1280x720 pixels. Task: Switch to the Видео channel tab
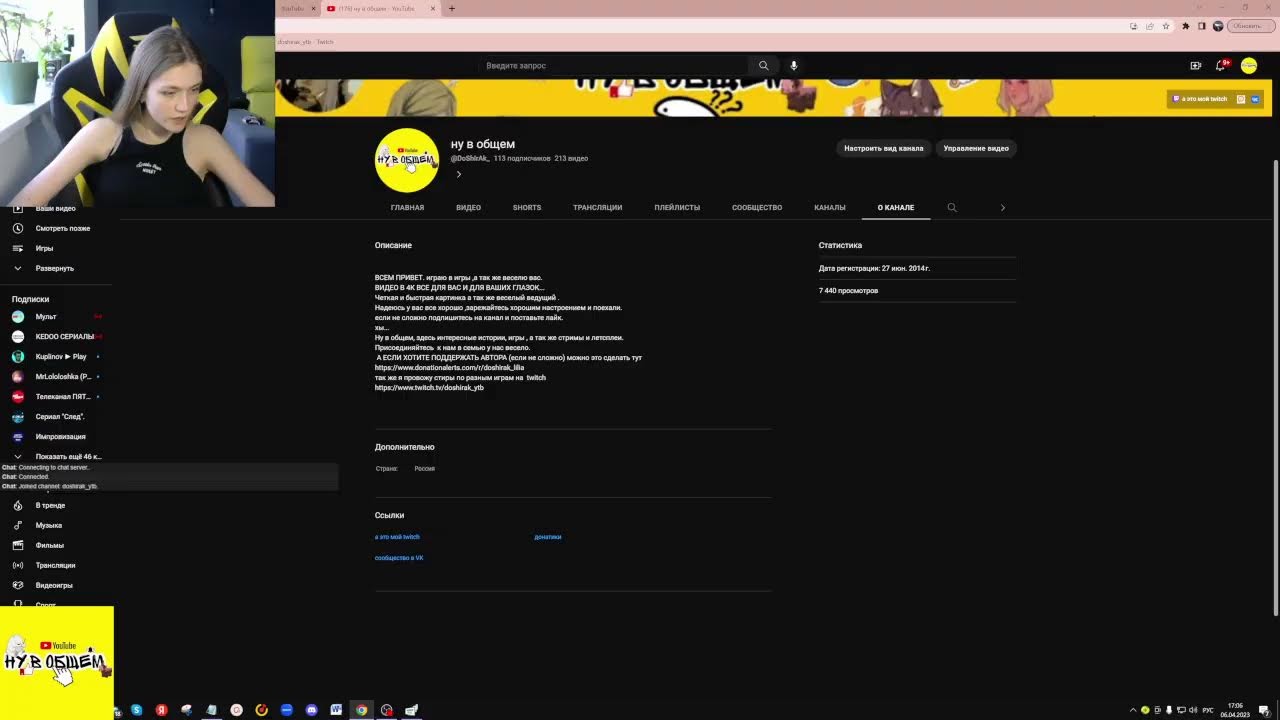point(468,207)
